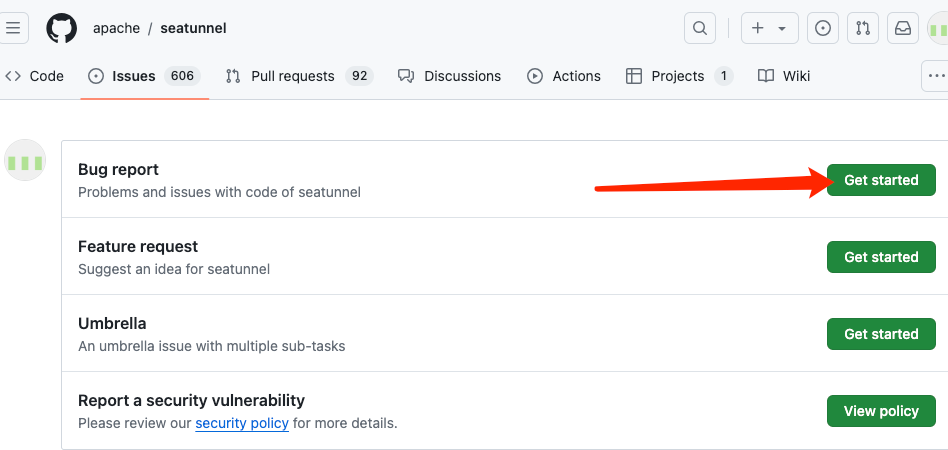Click the Discussions tab speech-bubble icon
This screenshot has height=450, width=948.
(406, 76)
